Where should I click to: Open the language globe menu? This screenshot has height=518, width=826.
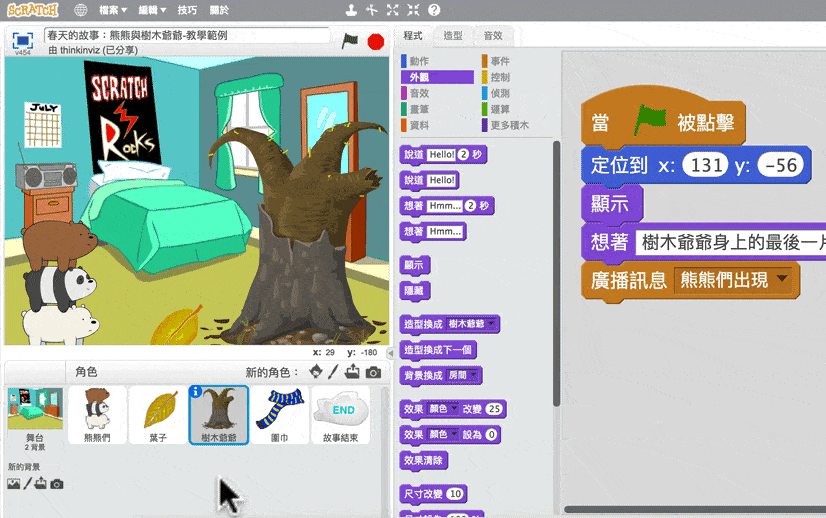coord(80,10)
